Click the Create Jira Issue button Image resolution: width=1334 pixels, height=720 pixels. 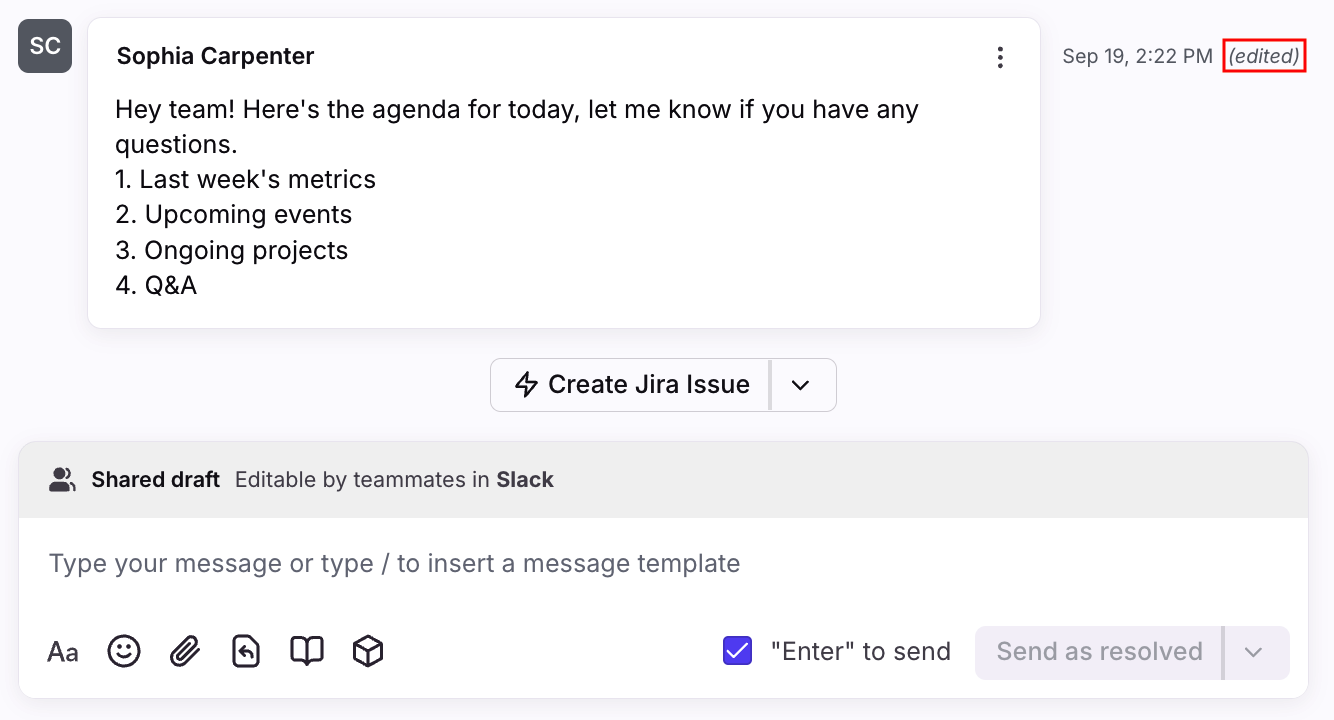coord(631,386)
